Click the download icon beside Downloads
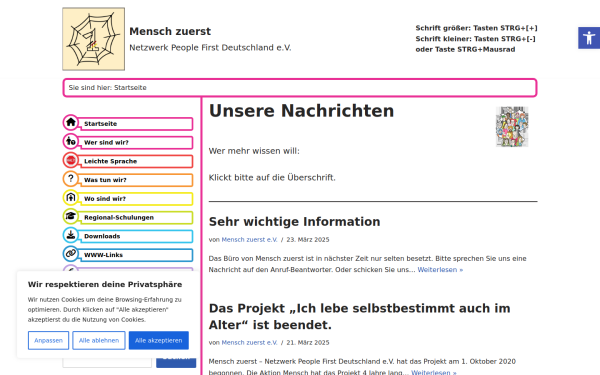 pyautogui.click(x=71, y=235)
